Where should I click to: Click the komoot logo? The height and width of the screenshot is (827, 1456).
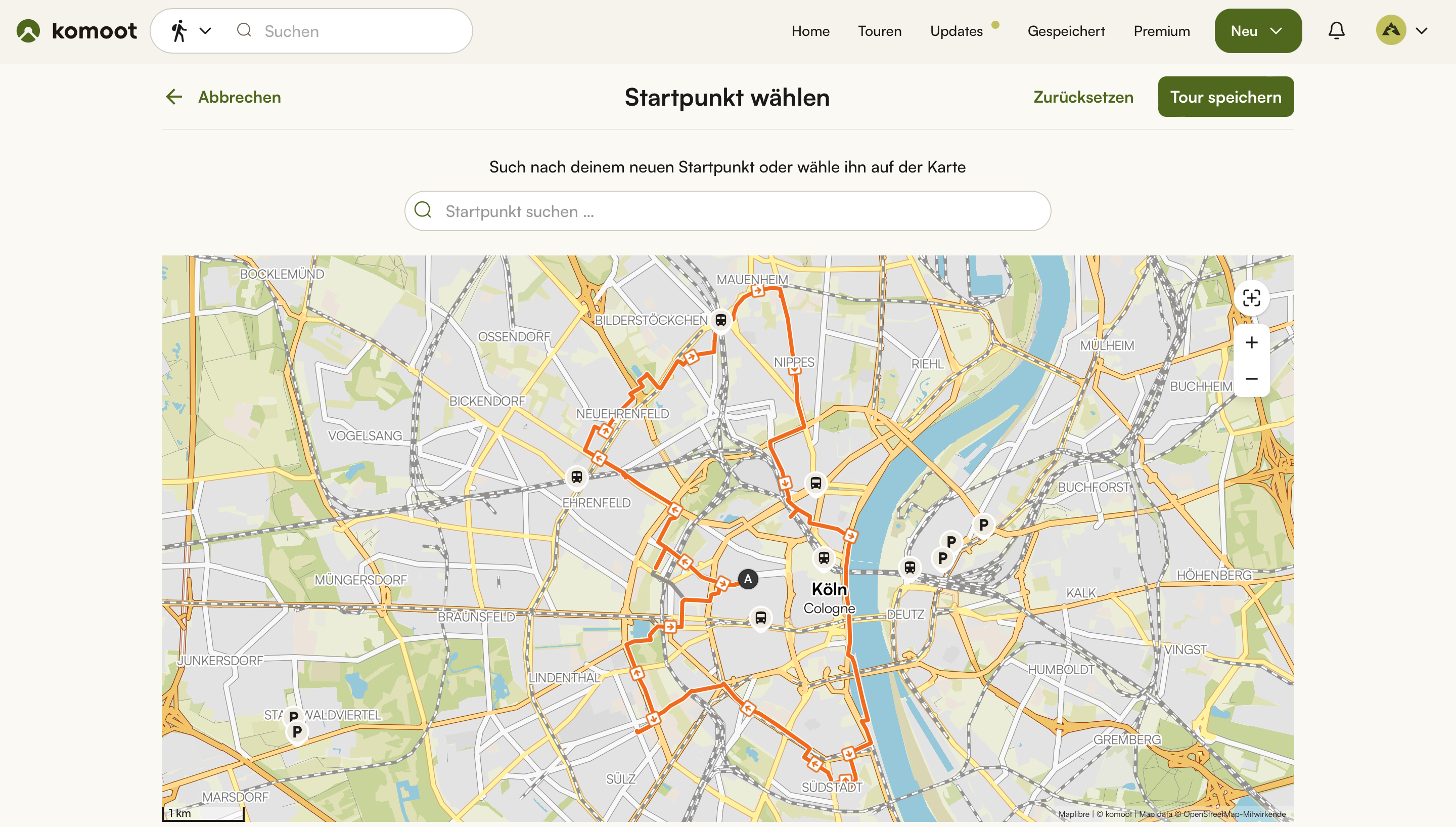pos(77,31)
